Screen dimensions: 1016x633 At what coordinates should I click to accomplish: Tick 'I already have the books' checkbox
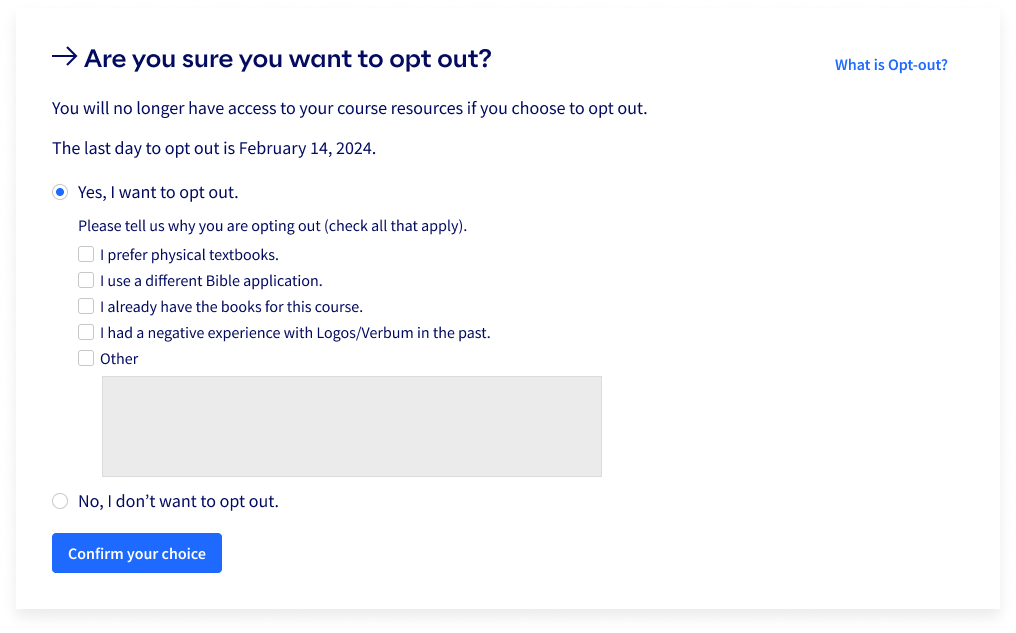86,306
